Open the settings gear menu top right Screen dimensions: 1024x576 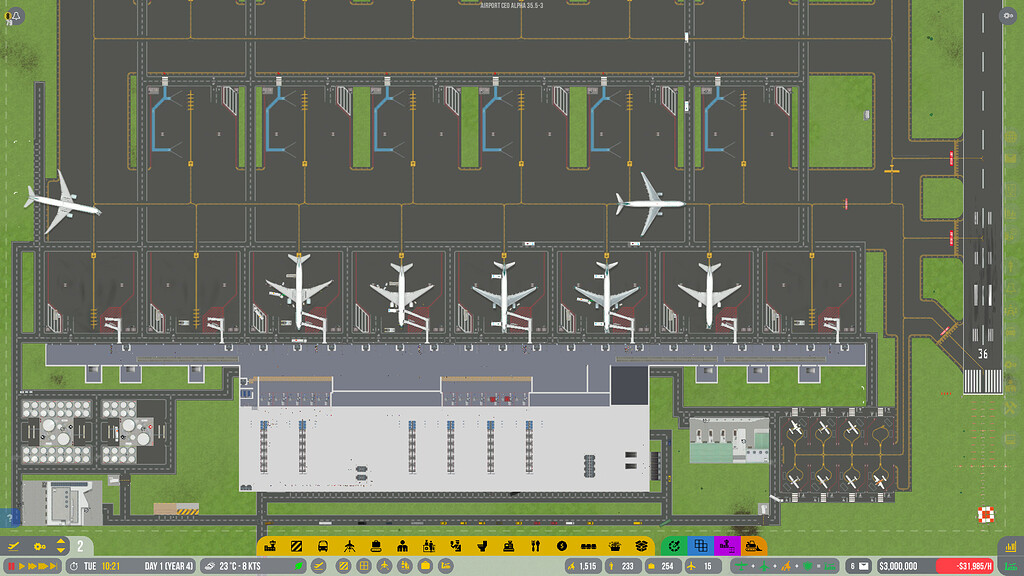tap(1008, 17)
